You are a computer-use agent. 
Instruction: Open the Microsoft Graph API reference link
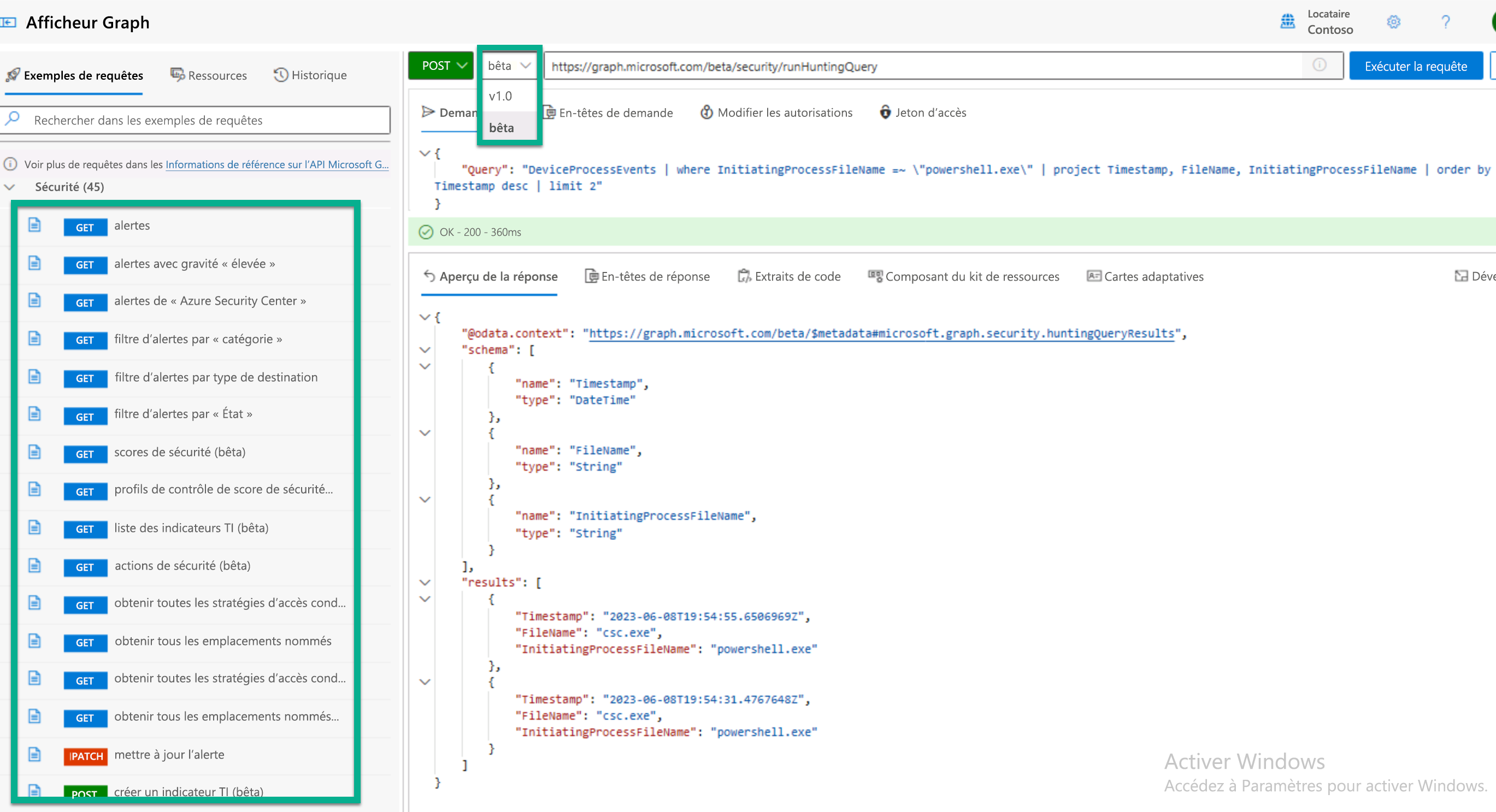click(x=277, y=164)
